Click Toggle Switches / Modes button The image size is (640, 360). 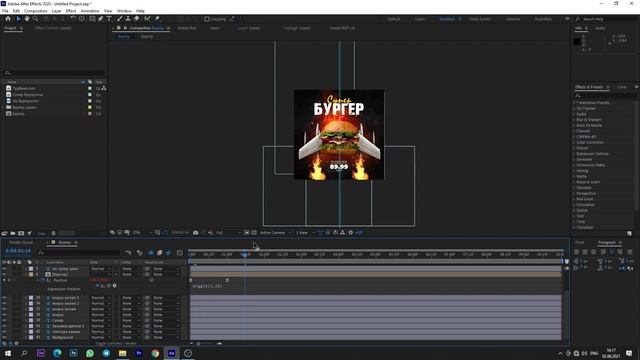(116, 344)
